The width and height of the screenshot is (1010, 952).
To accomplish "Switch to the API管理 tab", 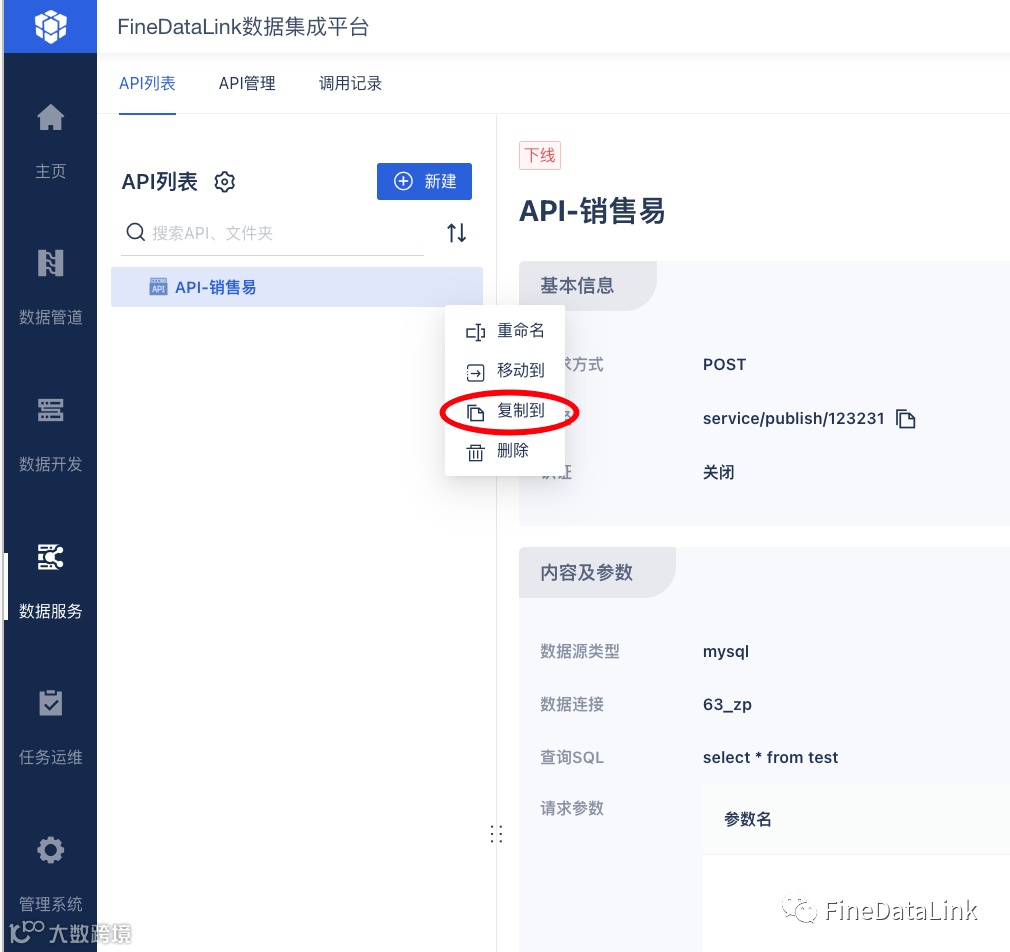I will pos(247,83).
